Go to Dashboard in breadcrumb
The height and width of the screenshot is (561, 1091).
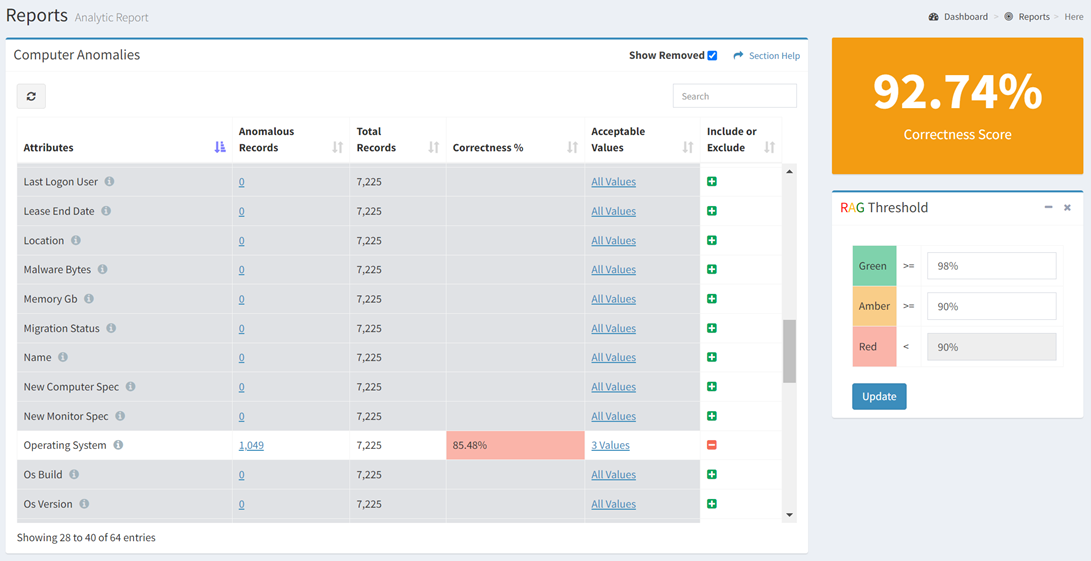click(x=965, y=17)
